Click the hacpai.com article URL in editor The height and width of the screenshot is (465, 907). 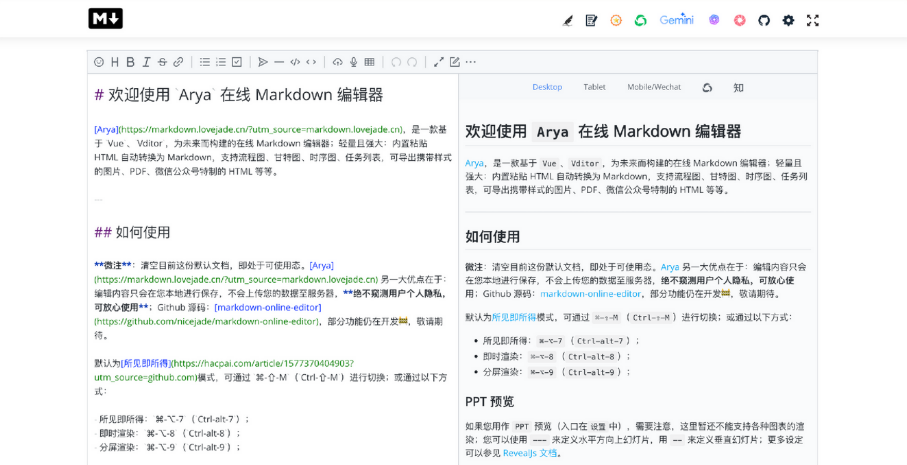224,370
